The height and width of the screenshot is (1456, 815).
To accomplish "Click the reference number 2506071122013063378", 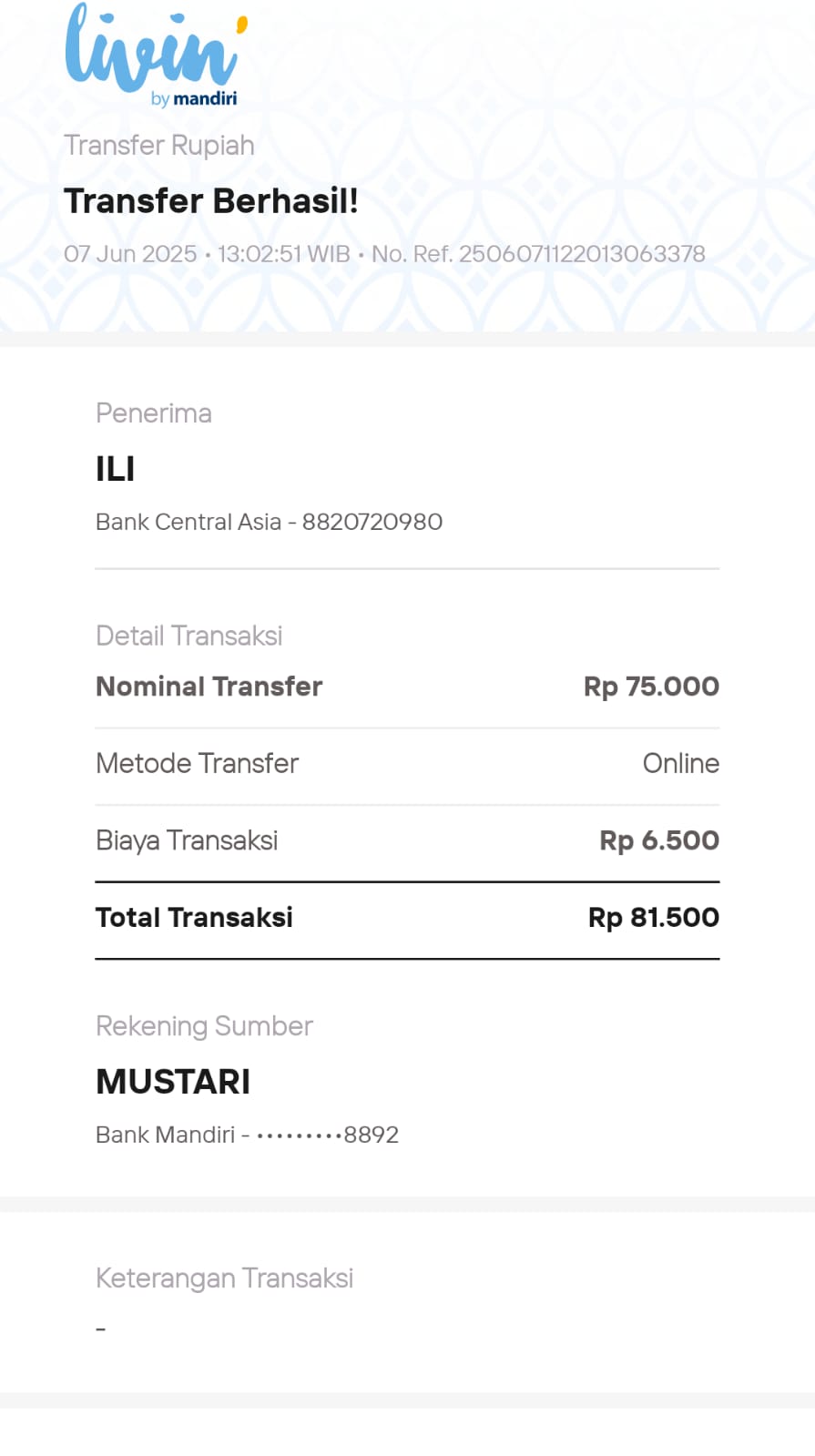I will [x=581, y=254].
